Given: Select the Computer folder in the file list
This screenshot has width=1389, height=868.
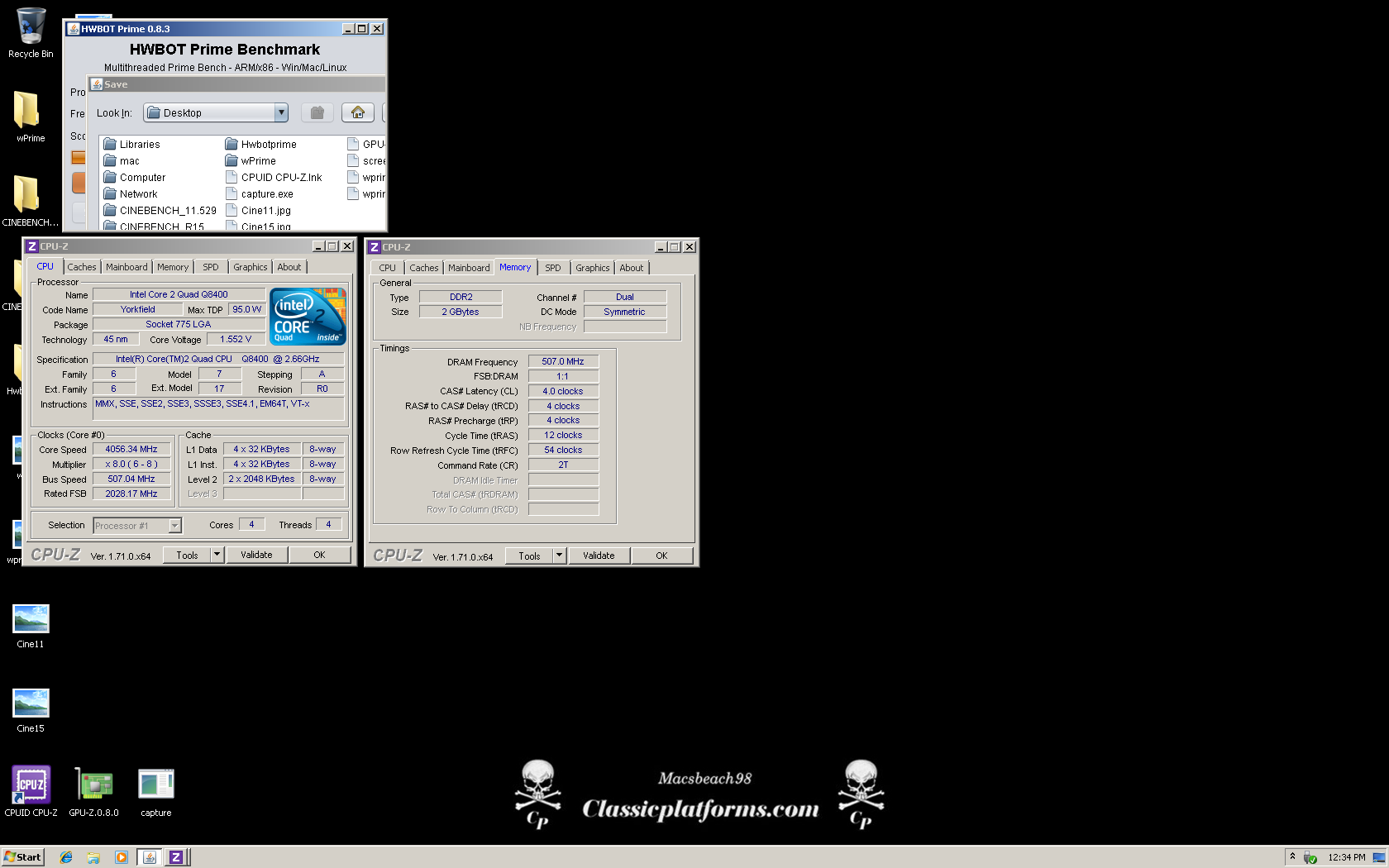Looking at the screenshot, I should point(134,178).
